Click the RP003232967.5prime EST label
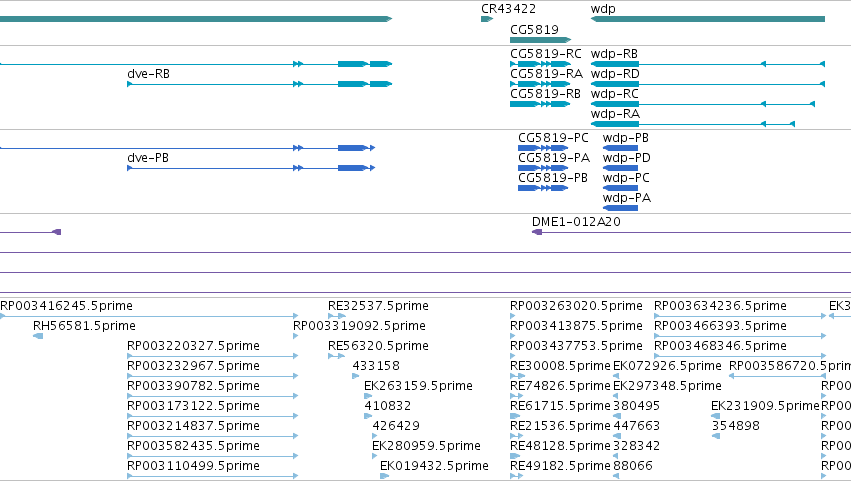851x481 pixels. (x=193, y=366)
